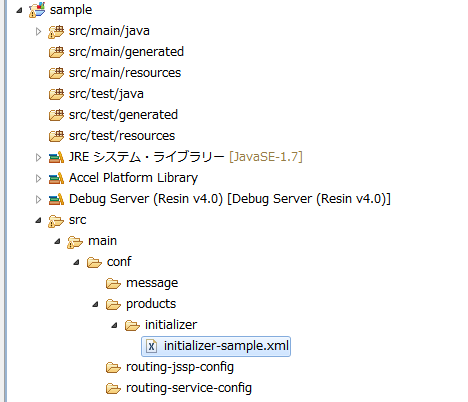Click the src/test/java folder icon
This screenshot has width=468, height=402.
(56, 94)
